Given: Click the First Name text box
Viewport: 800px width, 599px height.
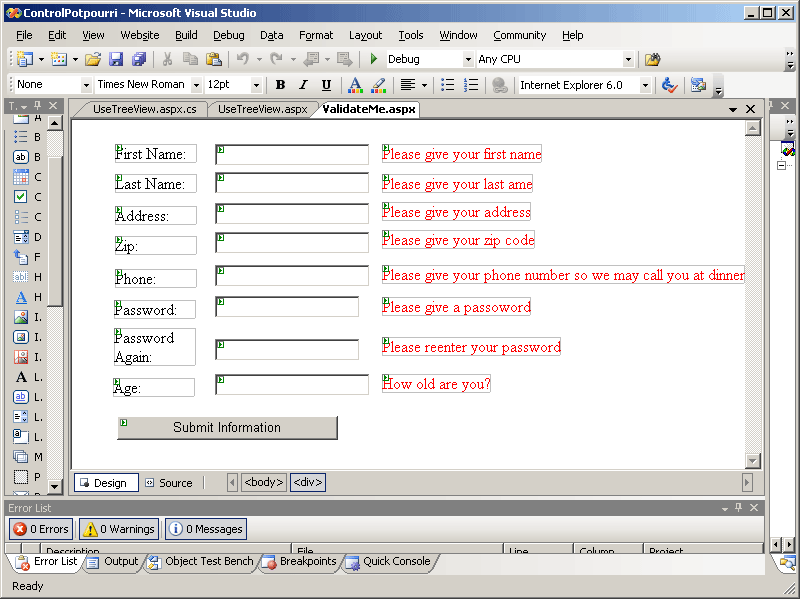Looking at the screenshot, I should 292,155.
